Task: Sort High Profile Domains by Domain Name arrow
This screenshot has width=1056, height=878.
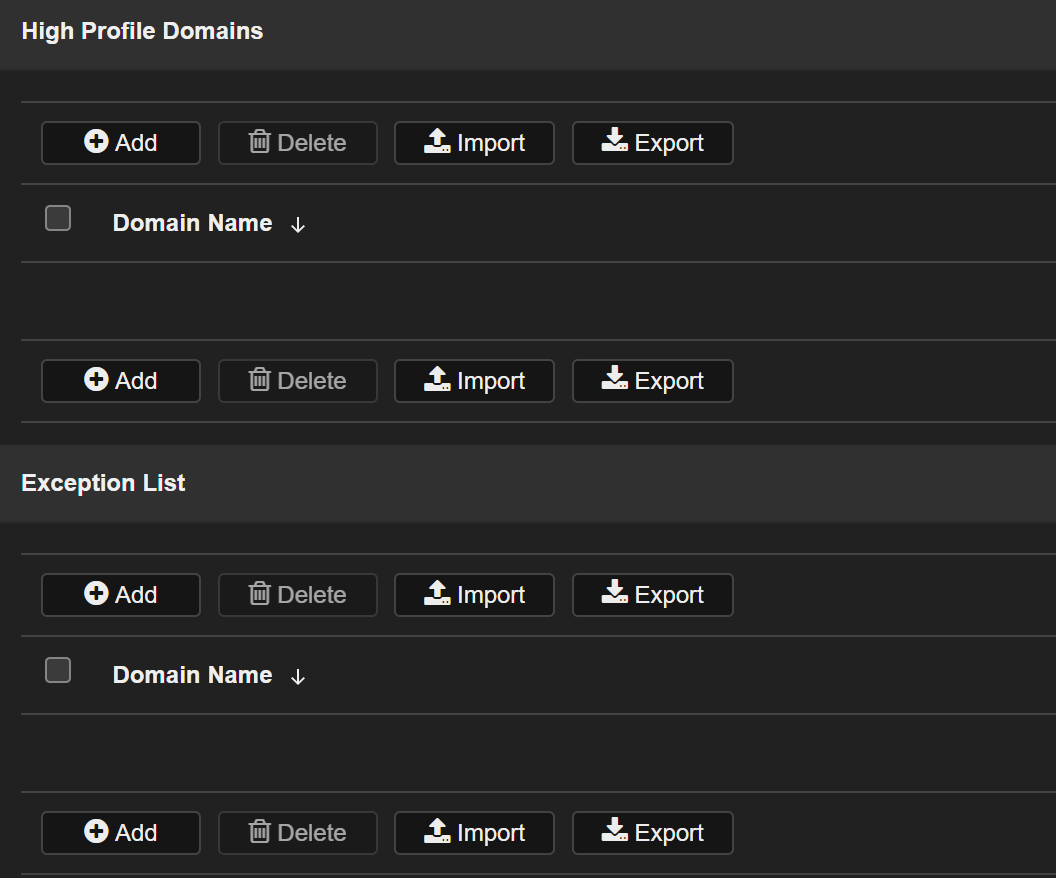Action: click(297, 225)
